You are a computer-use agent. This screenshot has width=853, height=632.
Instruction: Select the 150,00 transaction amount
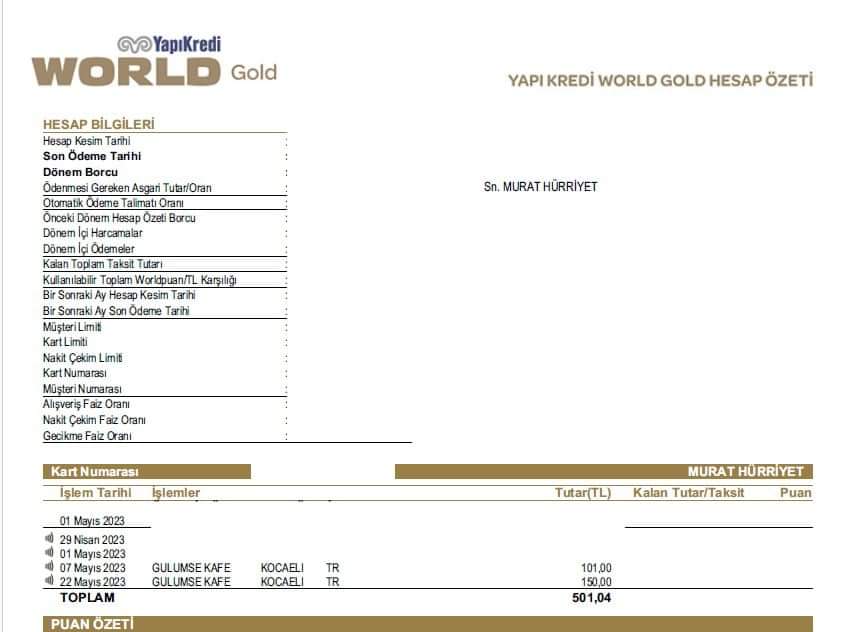596,582
